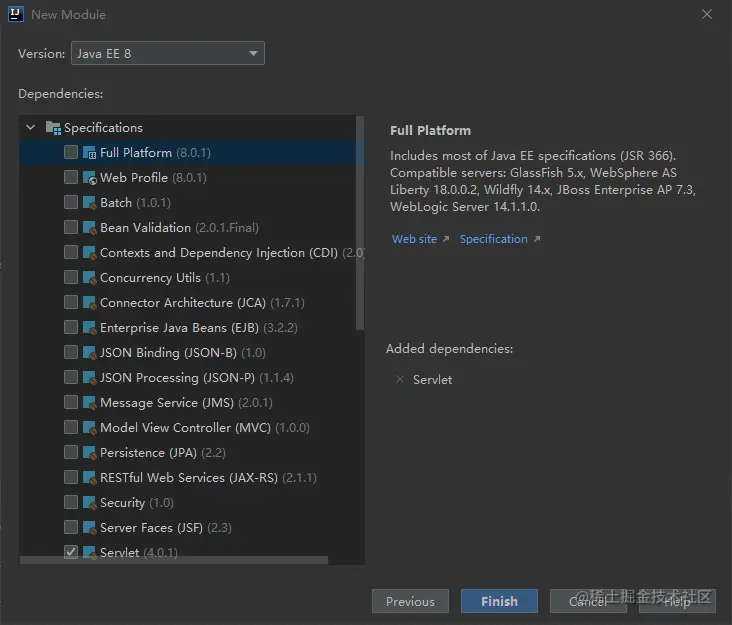The width and height of the screenshot is (732, 625).
Task: Click the Help button
Action: click(677, 601)
